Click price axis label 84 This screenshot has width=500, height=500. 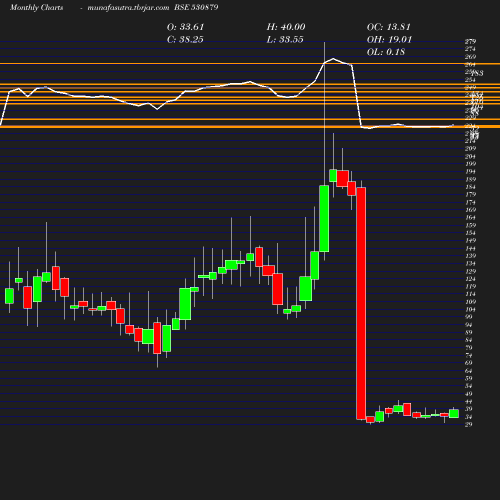pos(469,340)
